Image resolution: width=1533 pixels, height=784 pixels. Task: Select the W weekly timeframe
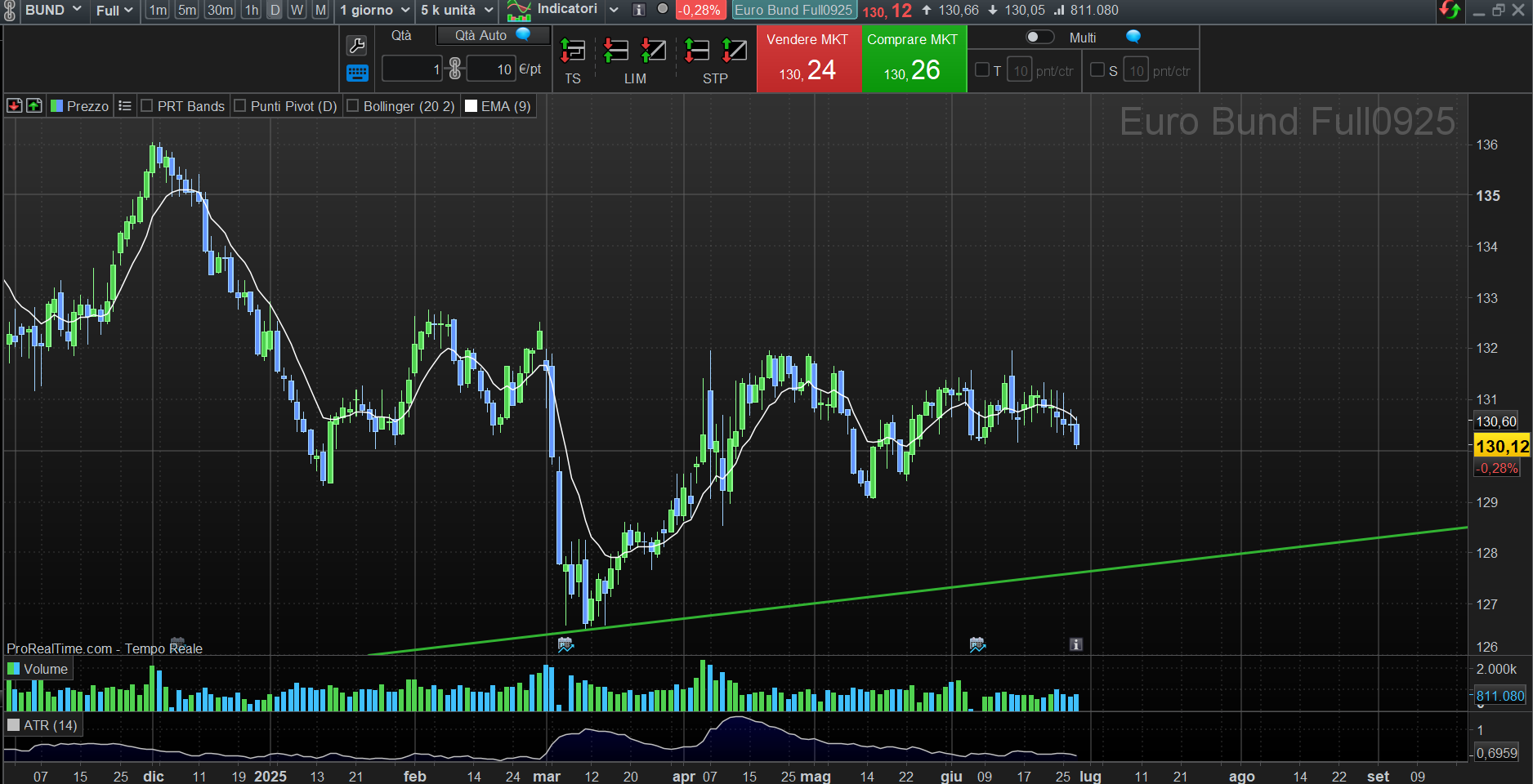[297, 10]
